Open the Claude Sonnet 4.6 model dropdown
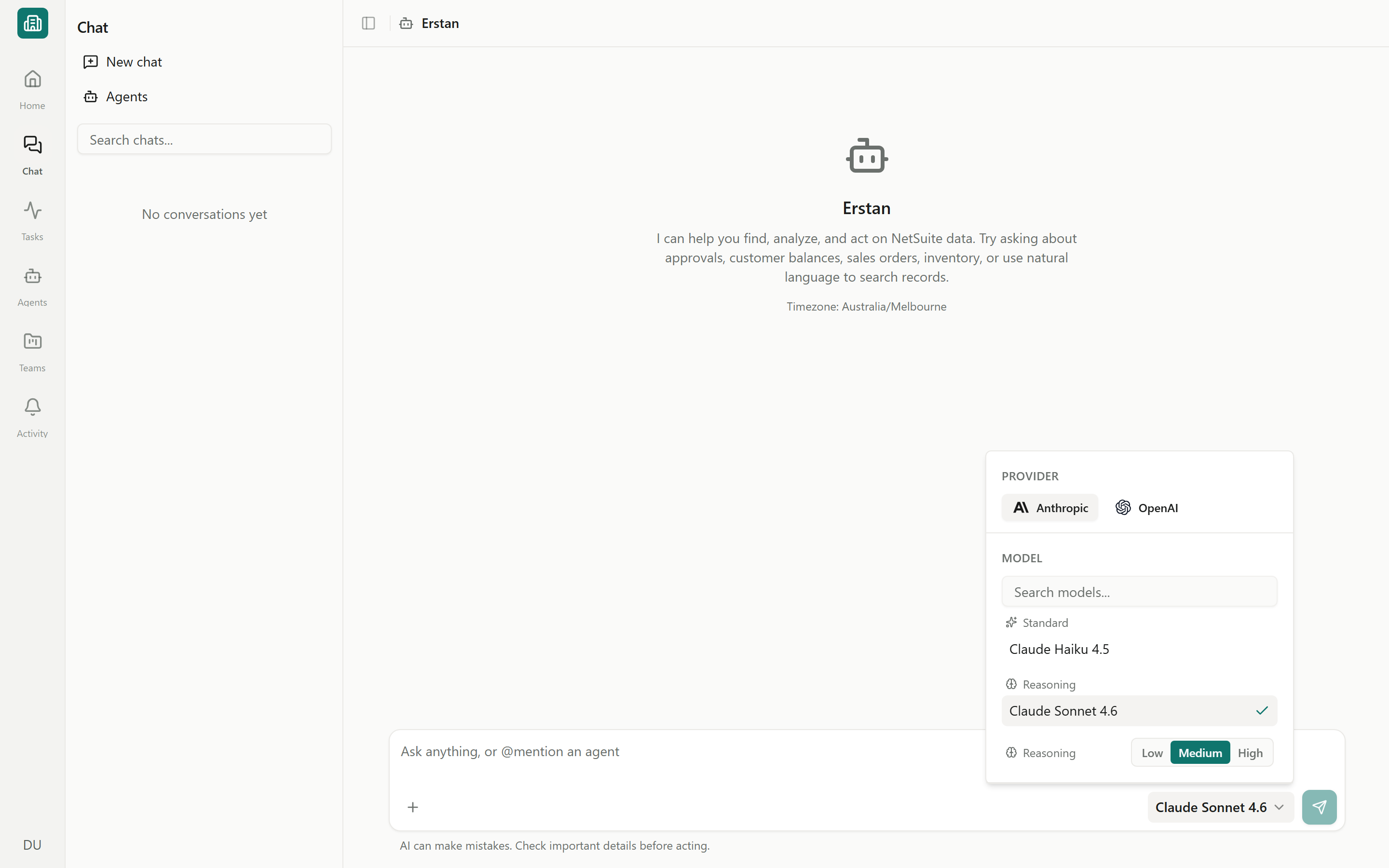Image resolution: width=1389 pixels, height=868 pixels. click(x=1220, y=807)
